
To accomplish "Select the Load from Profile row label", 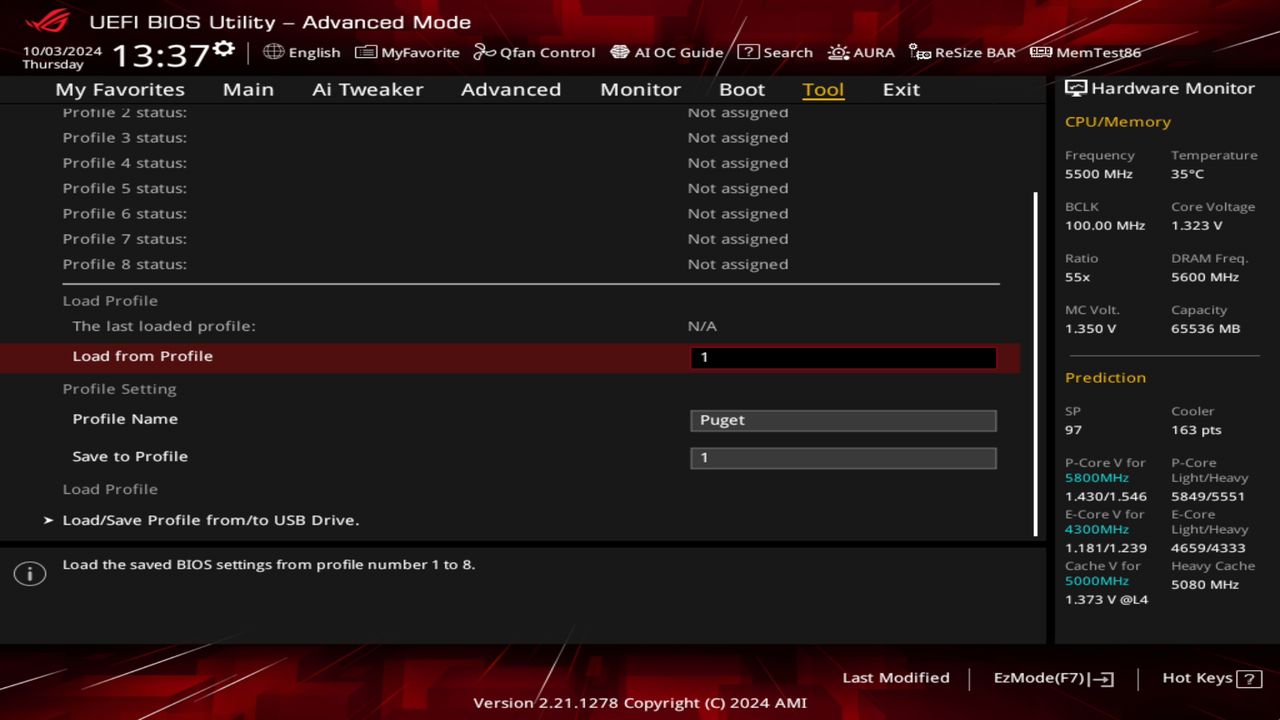I will [143, 356].
